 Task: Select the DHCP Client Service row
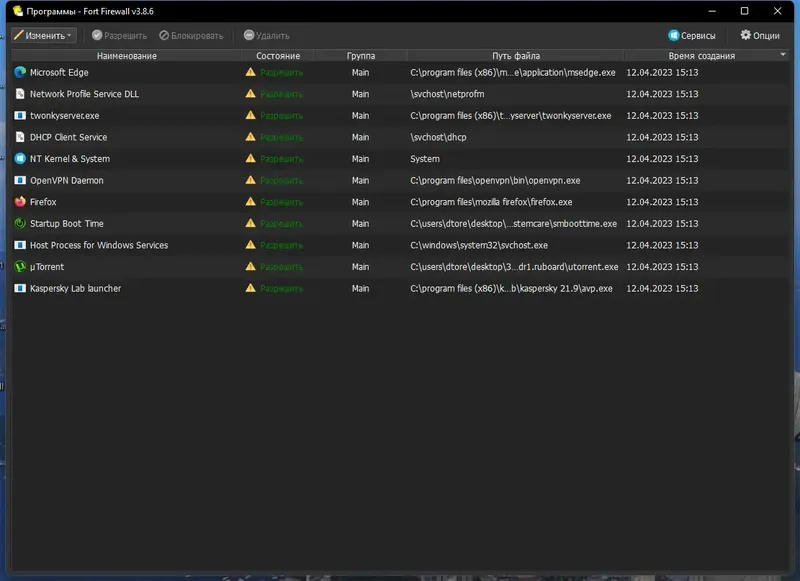tap(400, 137)
